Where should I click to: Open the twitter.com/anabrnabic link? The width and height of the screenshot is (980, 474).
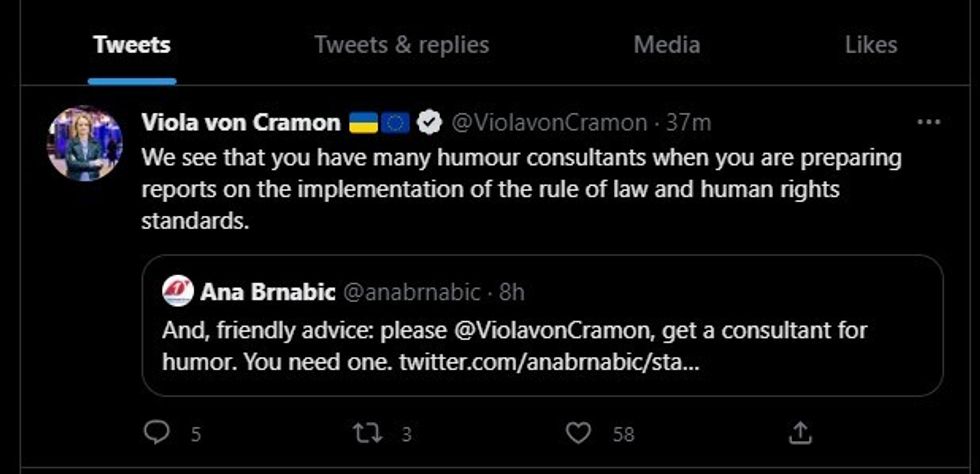click(x=549, y=360)
